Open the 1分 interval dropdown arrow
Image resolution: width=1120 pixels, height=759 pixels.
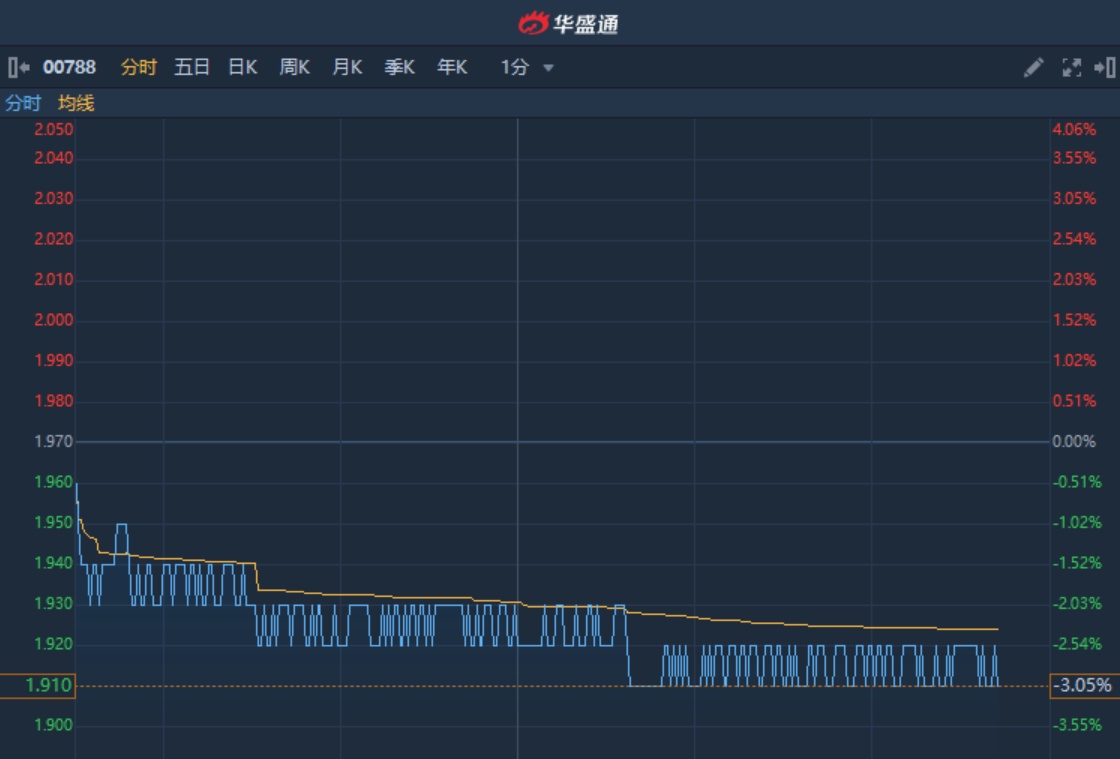[x=548, y=68]
